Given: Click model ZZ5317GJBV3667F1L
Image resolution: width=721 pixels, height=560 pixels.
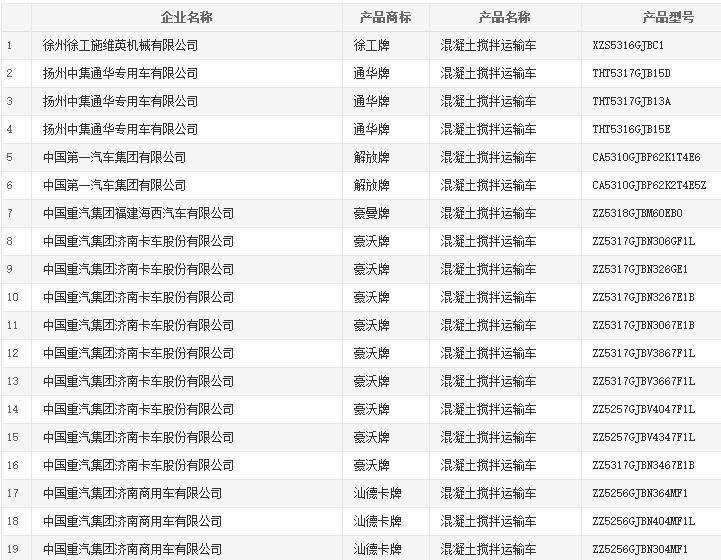Looking at the screenshot, I should coord(644,381).
